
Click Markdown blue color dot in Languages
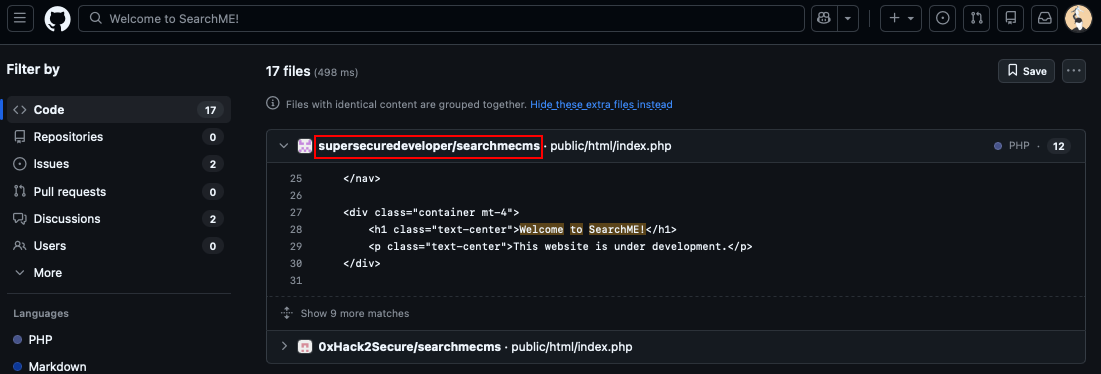click(x=18, y=366)
